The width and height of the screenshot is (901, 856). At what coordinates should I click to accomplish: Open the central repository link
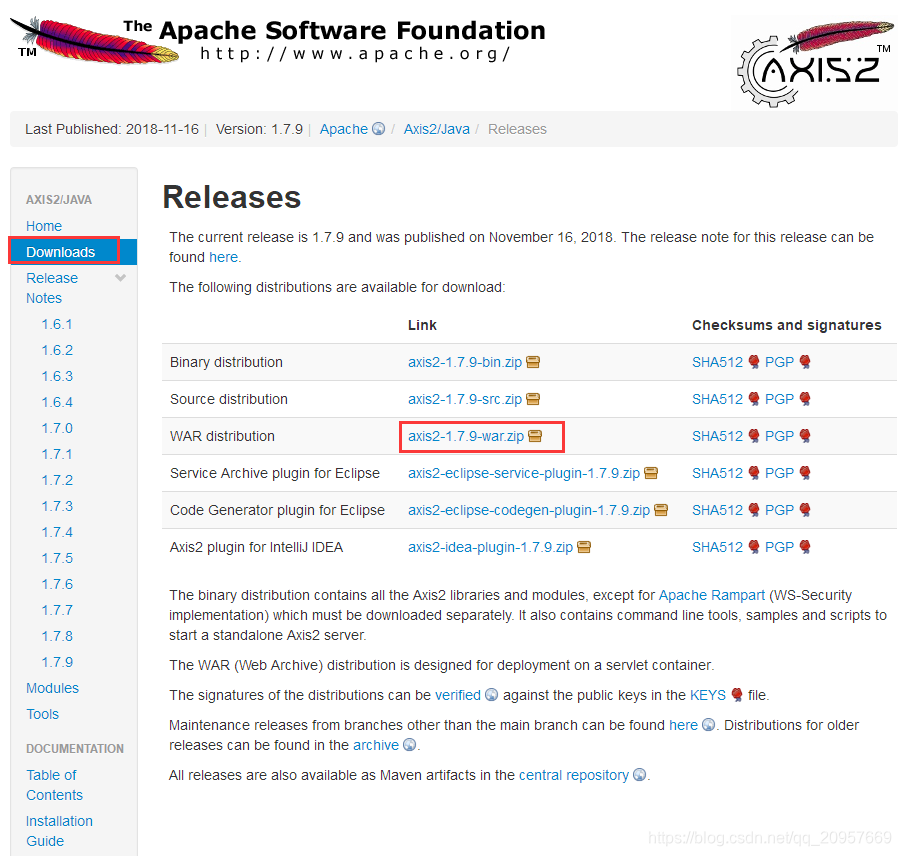pos(574,775)
